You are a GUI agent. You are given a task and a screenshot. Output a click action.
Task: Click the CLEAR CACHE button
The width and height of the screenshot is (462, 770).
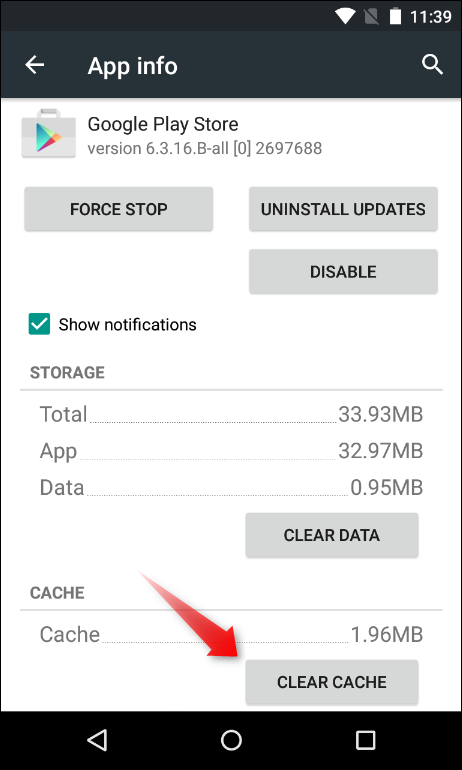[x=332, y=682]
